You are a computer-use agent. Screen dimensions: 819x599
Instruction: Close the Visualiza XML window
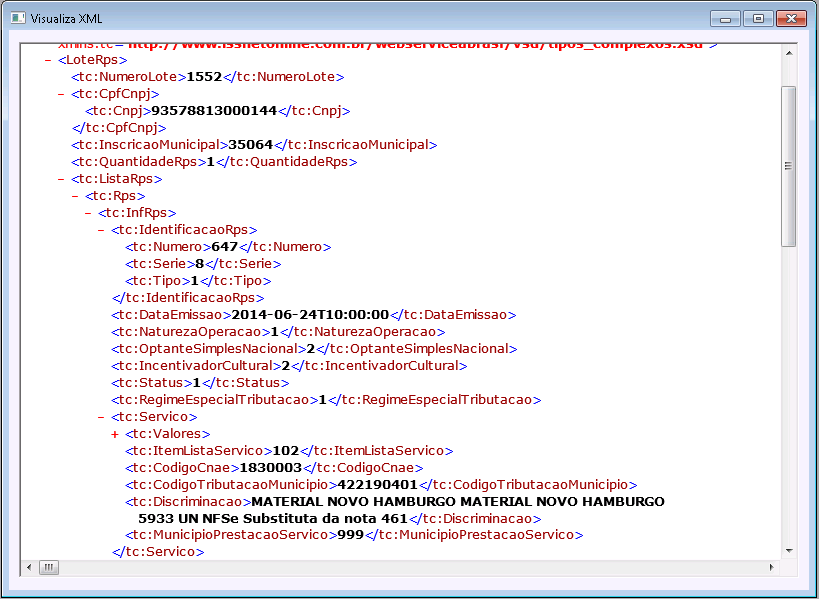[791, 19]
